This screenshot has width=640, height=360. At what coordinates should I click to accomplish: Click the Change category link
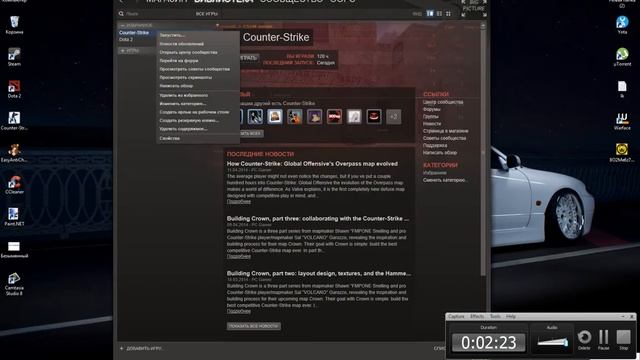[x=444, y=180]
